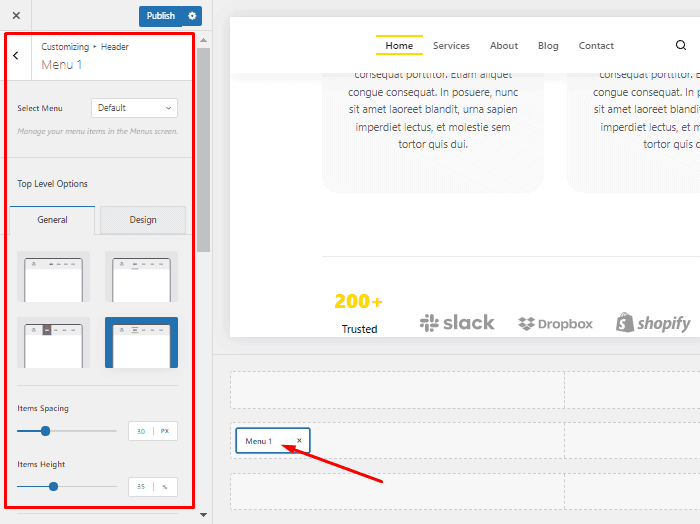The width and height of the screenshot is (700, 524).
Task: Click the Shopify logo in preview
Action: (x=653, y=323)
